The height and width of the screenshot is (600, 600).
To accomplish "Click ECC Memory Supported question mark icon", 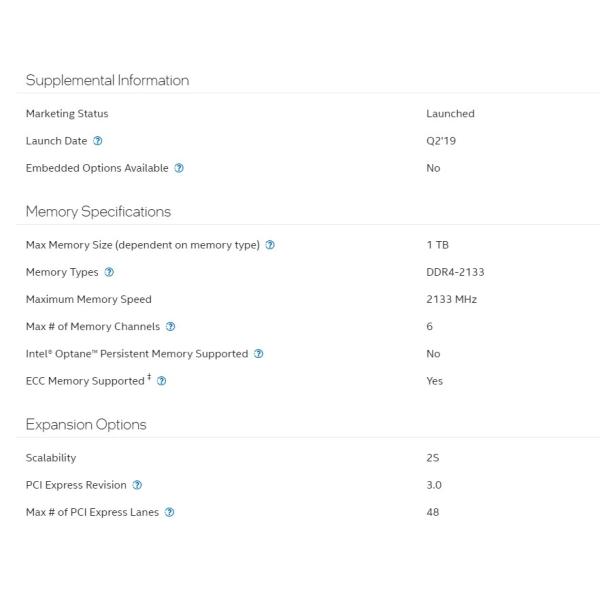I will (161, 381).
